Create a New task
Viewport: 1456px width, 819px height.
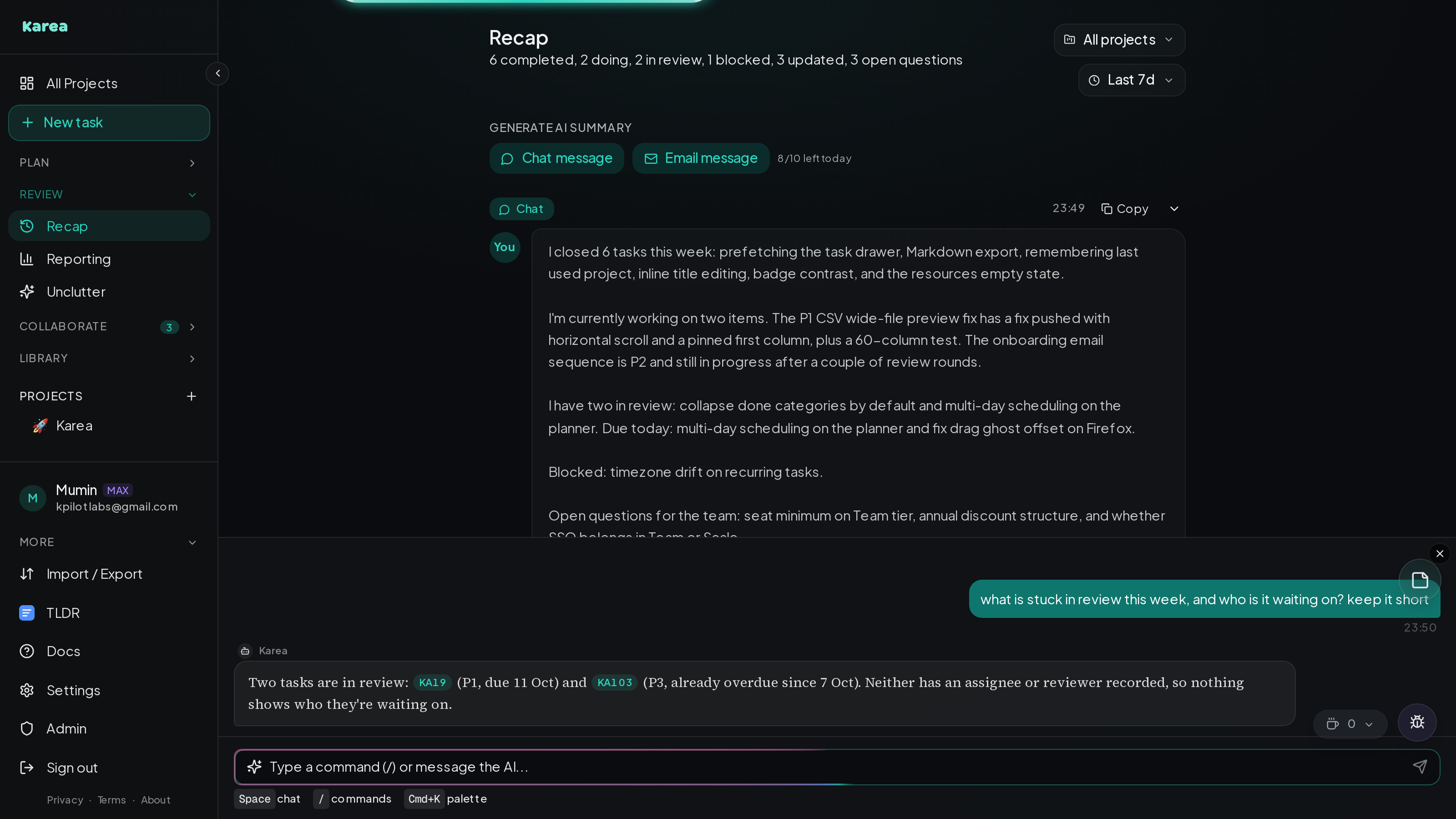coord(109,123)
